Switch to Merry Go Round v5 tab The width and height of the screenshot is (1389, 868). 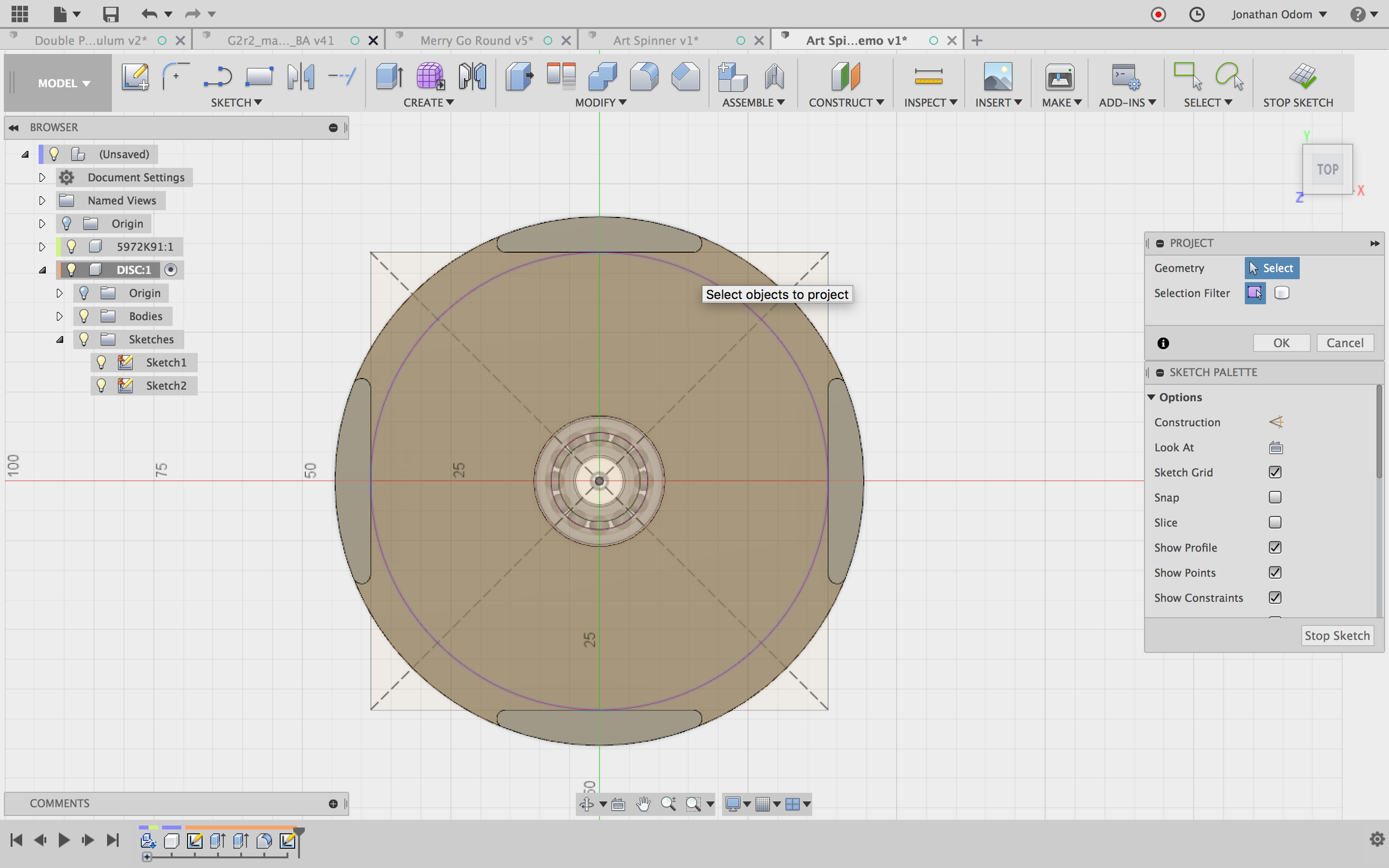pyautogui.click(x=476, y=41)
